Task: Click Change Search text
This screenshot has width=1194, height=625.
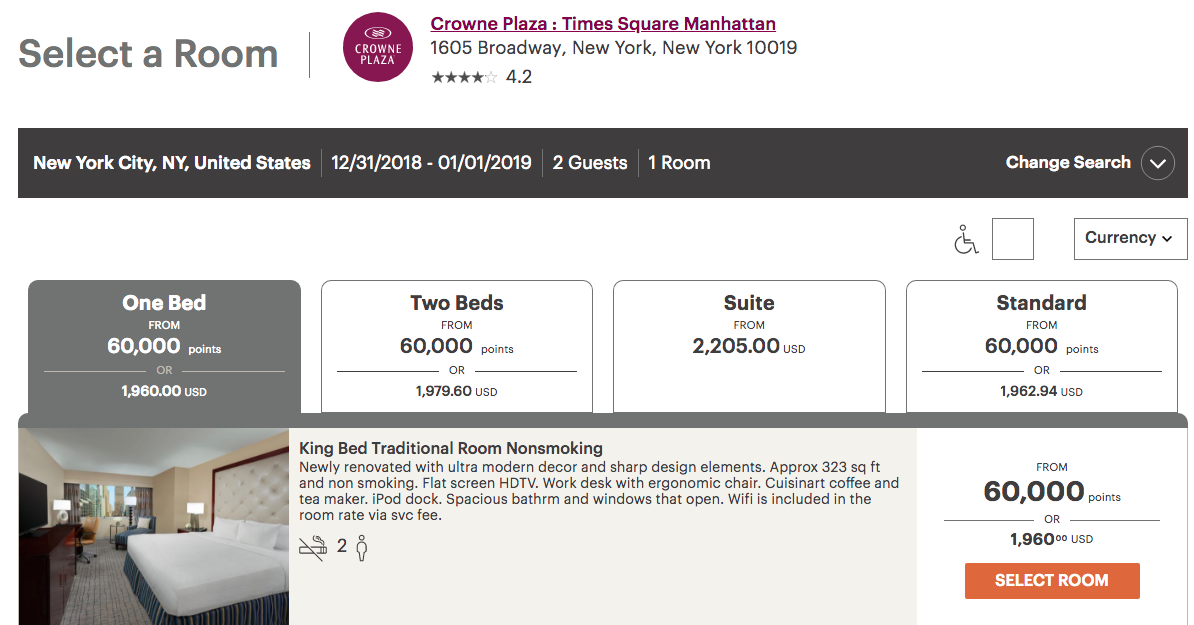Action: [x=1067, y=163]
